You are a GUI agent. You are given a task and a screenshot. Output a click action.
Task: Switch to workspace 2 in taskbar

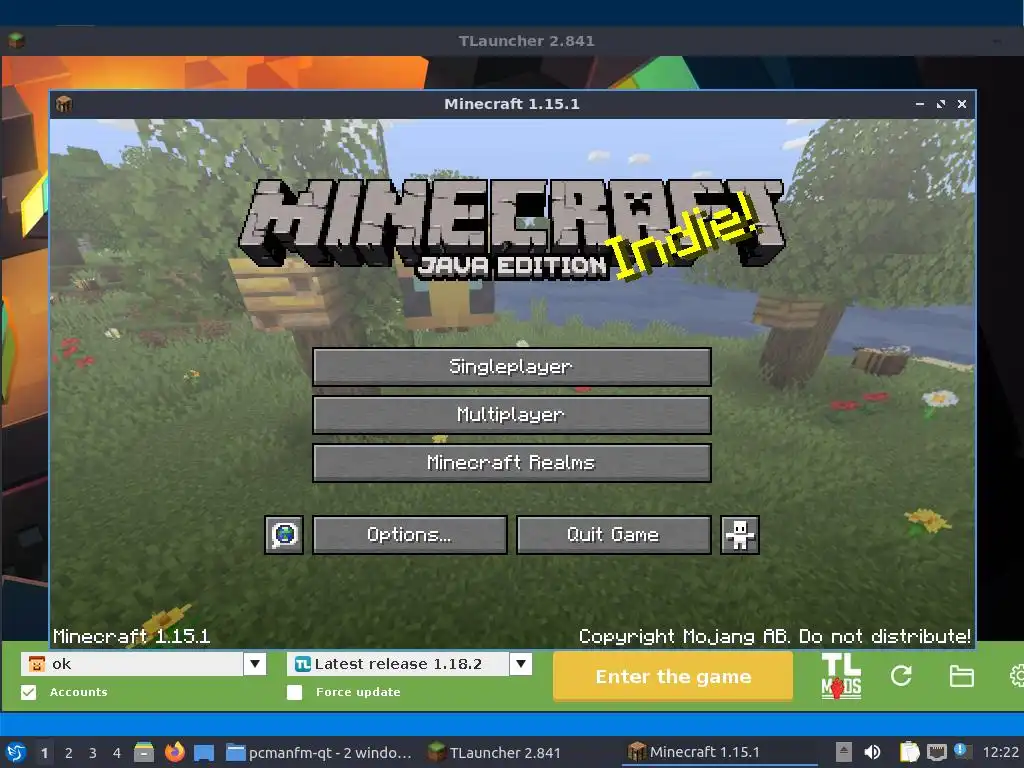[x=69, y=753]
